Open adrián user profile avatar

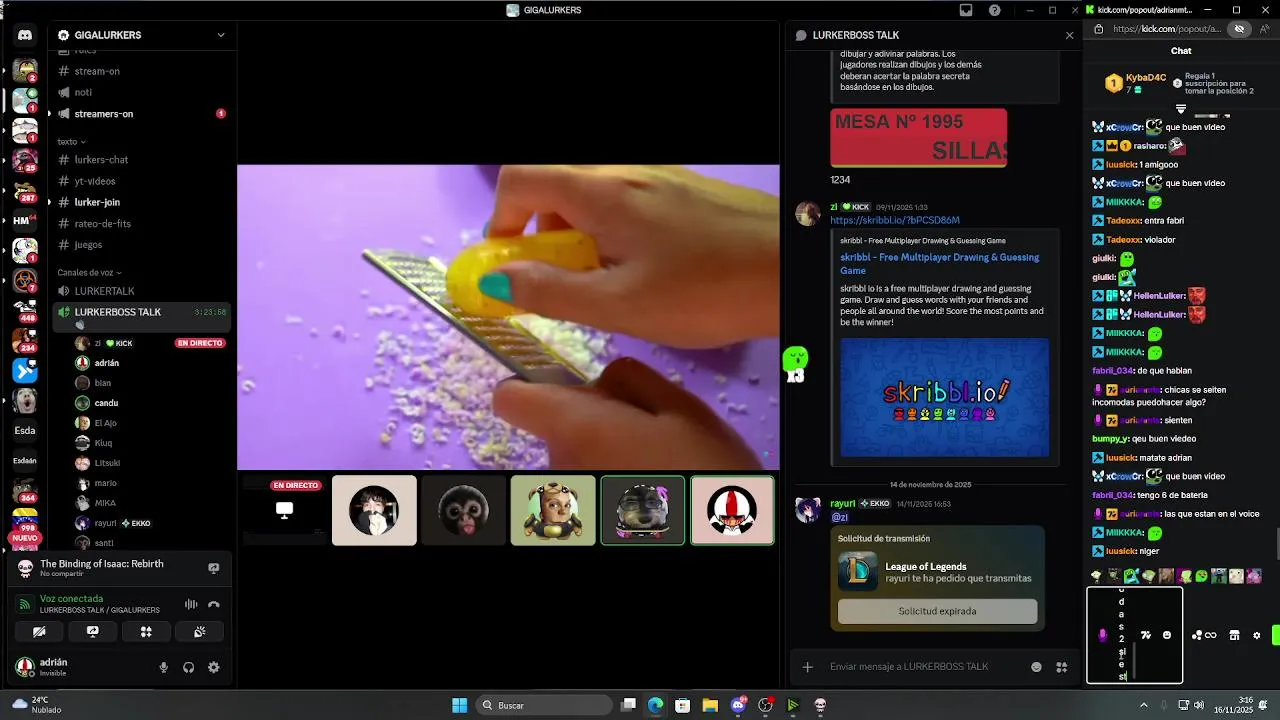point(25,666)
